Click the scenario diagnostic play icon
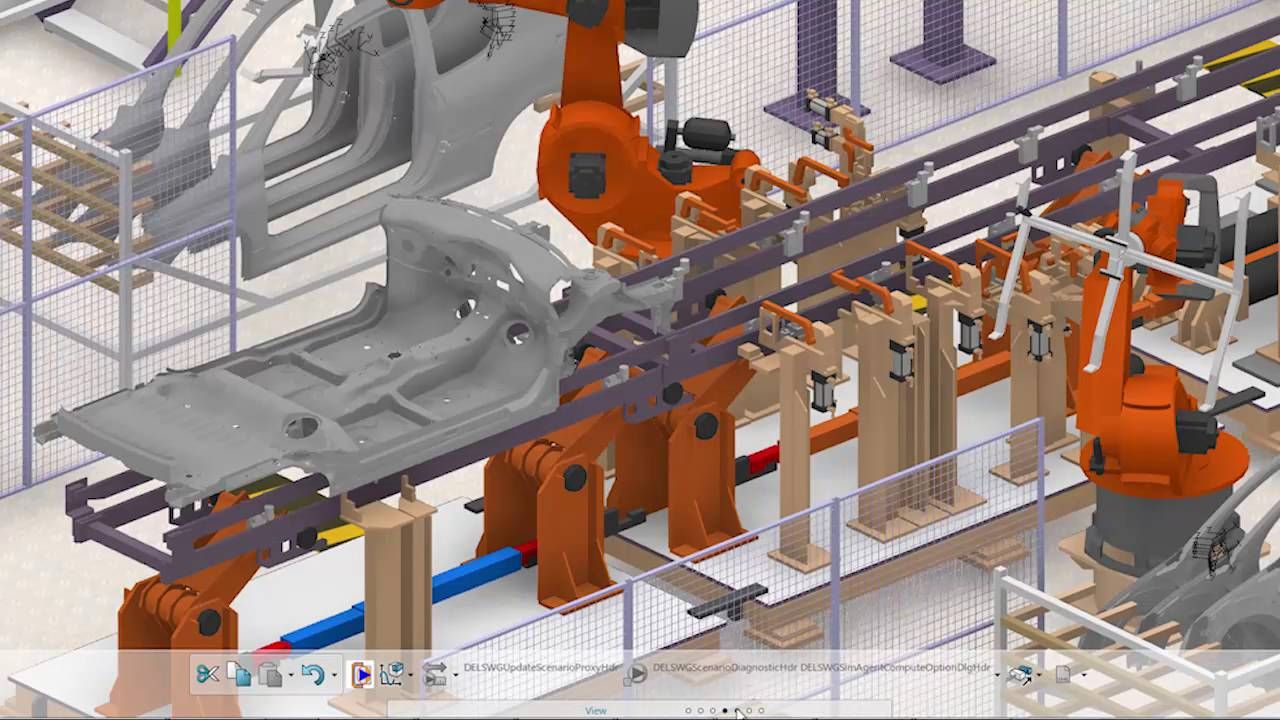The width and height of the screenshot is (1280, 720). point(635,674)
